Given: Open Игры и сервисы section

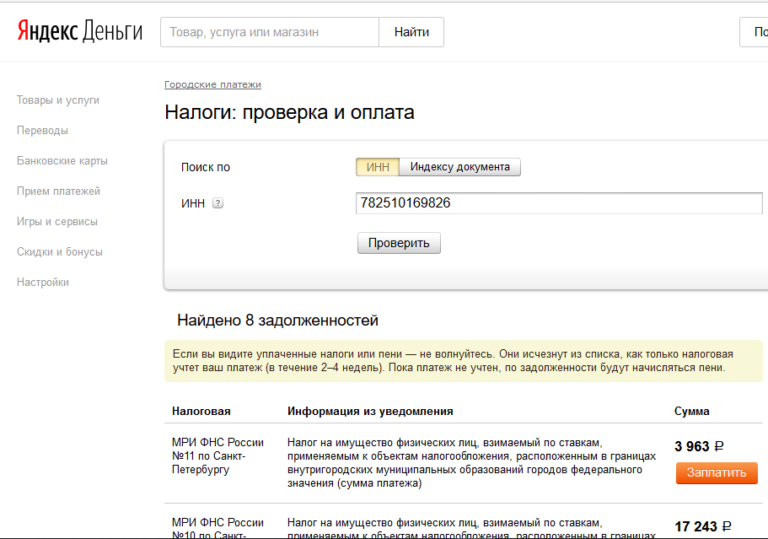Looking at the screenshot, I should point(57,221).
